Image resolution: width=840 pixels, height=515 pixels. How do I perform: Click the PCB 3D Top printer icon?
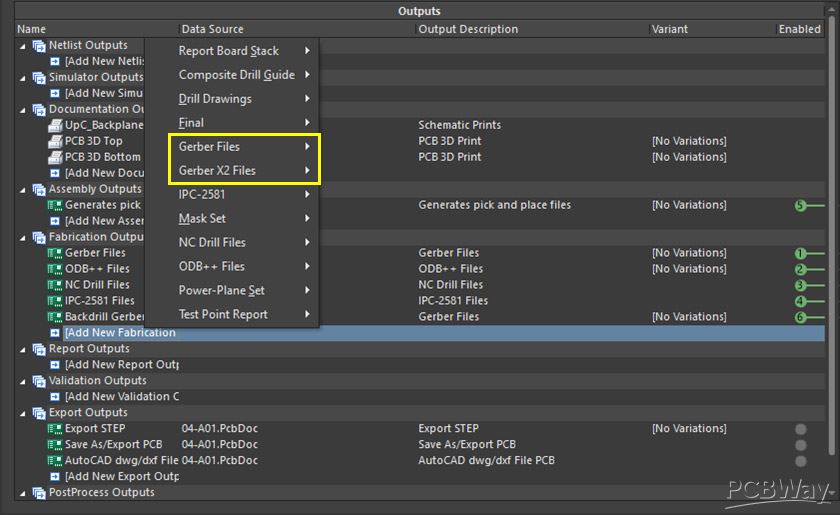point(55,141)
